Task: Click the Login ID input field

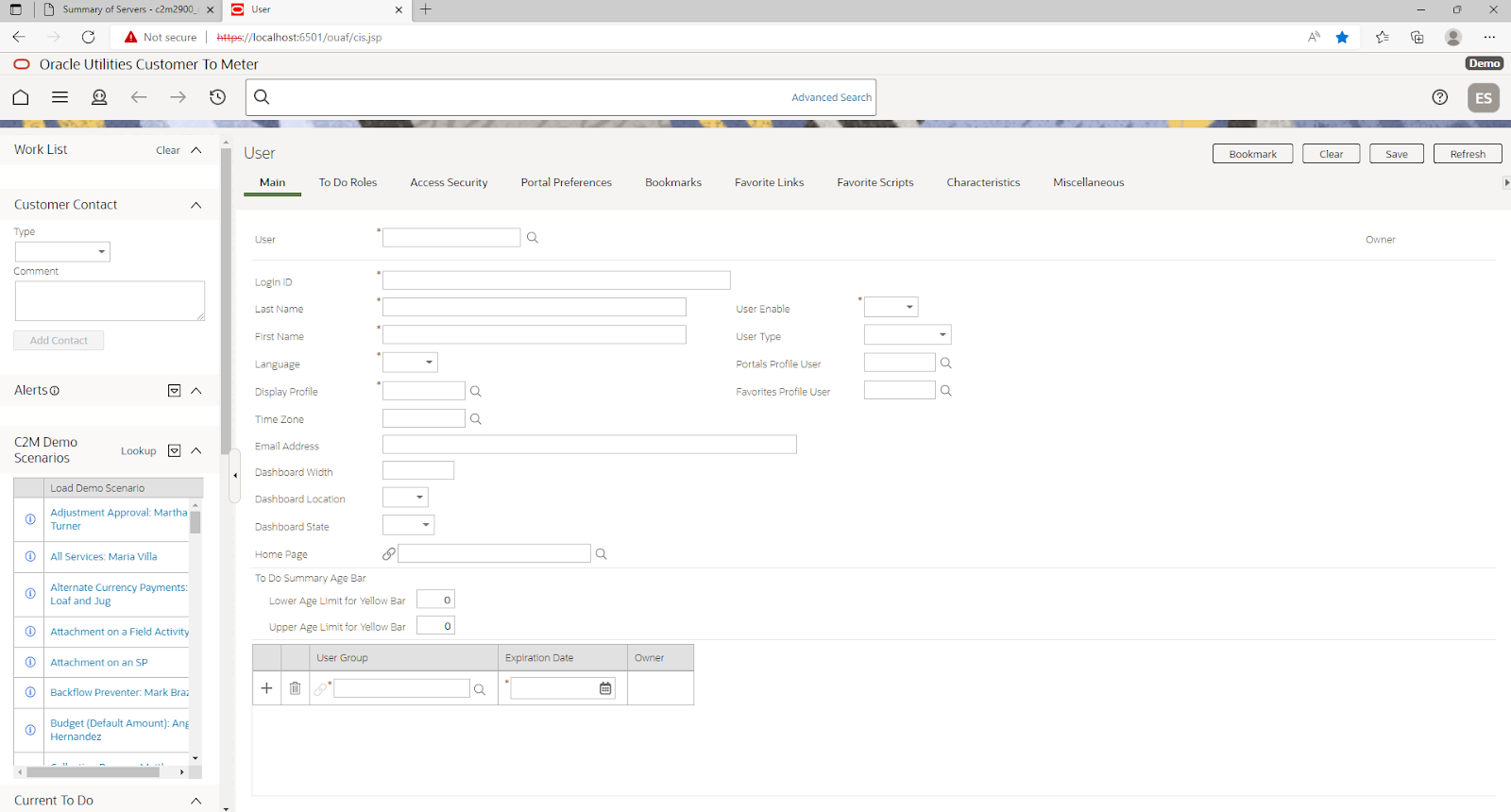Action: point(556,280)
